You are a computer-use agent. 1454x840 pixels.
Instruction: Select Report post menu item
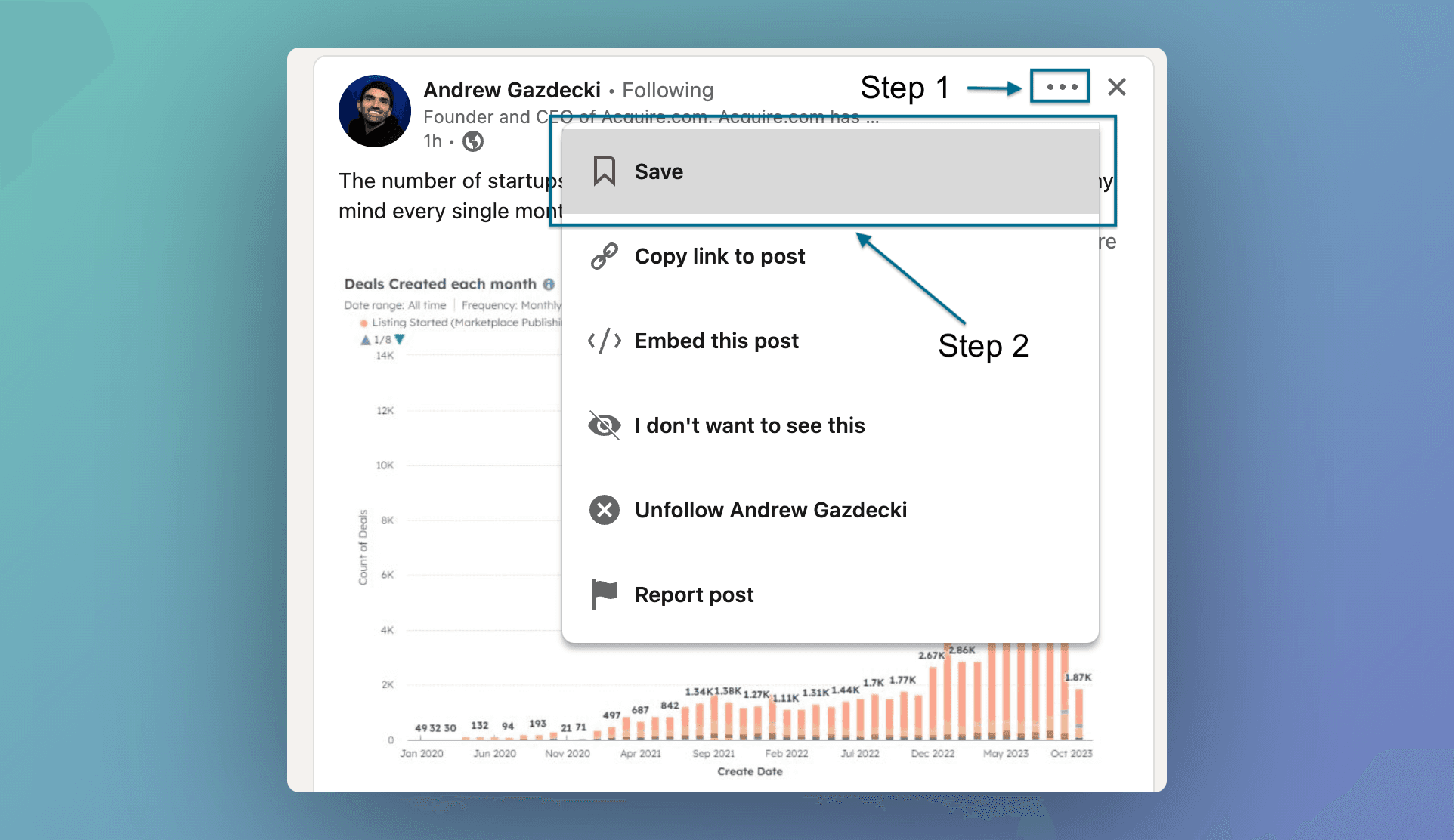[694, 594]
